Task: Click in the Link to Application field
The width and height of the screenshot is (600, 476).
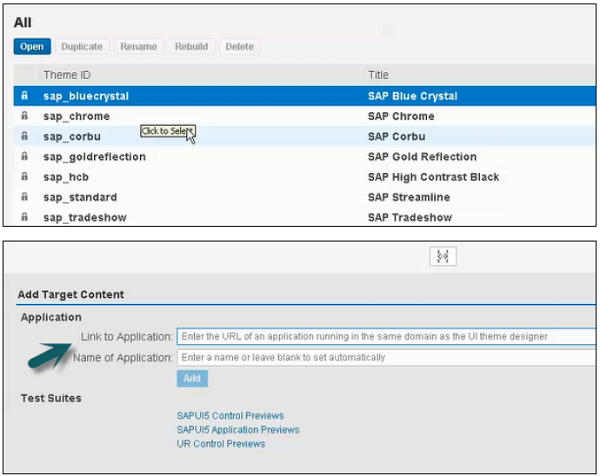Action: click(x=385, y=337)
